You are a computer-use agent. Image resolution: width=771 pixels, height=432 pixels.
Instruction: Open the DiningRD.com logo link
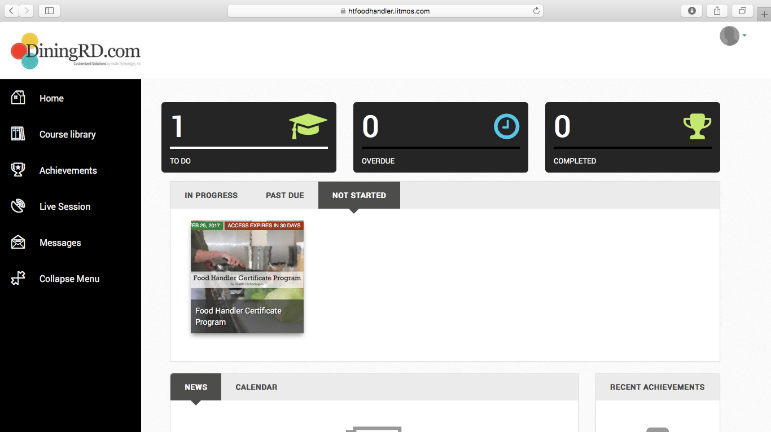pyautogui.click(x=76, y=51)
